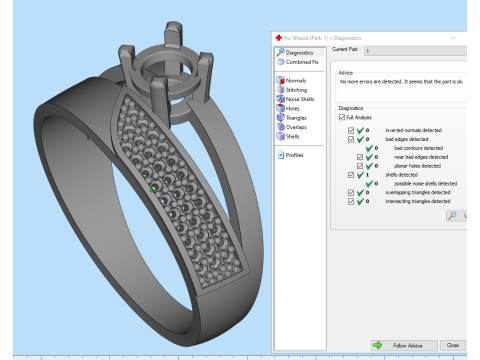This screenshot has height=360, width=480.
Task: Toggle the planar holes detected checkbox
Action: click(x=360, y=166)
